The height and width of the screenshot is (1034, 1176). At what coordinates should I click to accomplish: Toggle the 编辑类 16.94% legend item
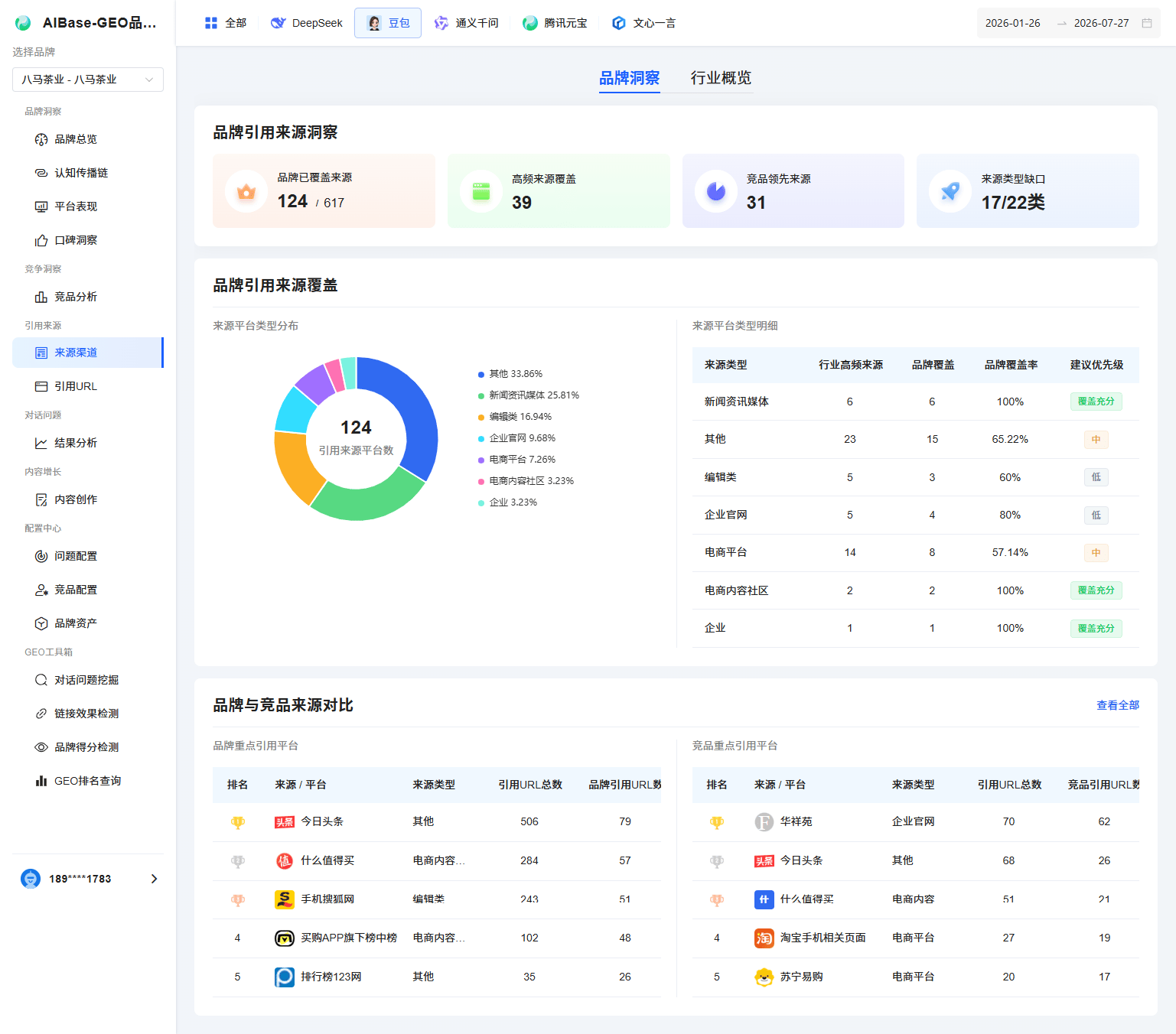coord(515,417)
